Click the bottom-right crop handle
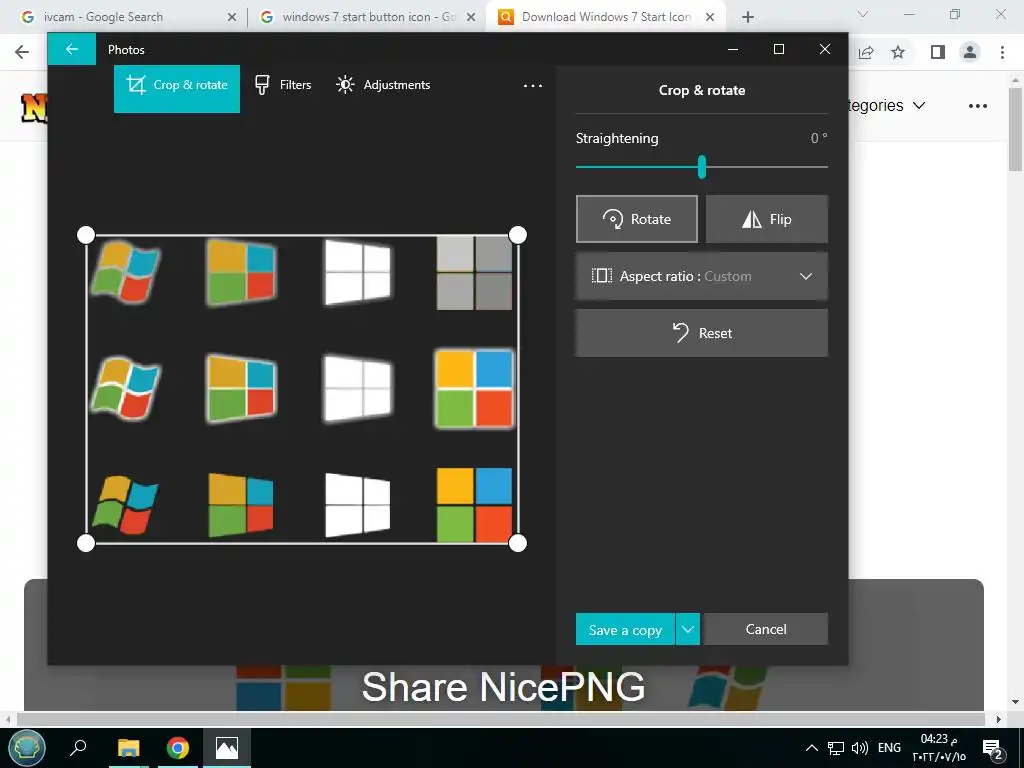The width and height of the screenshot is (1024, 768). tap(518, 543)
